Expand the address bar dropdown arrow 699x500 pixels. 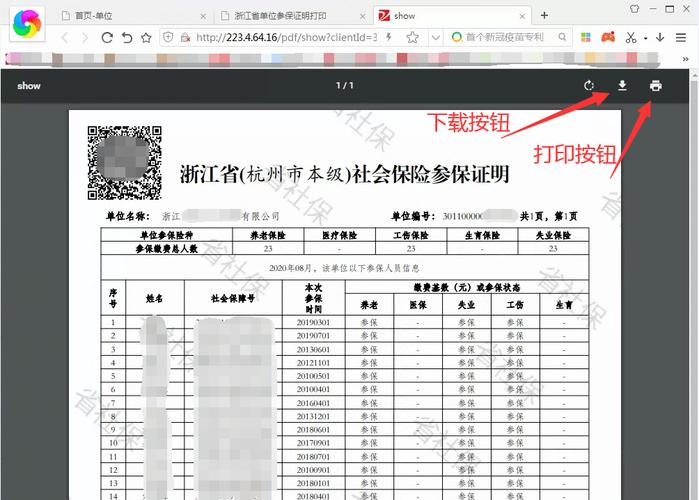[x=436, y=38]
